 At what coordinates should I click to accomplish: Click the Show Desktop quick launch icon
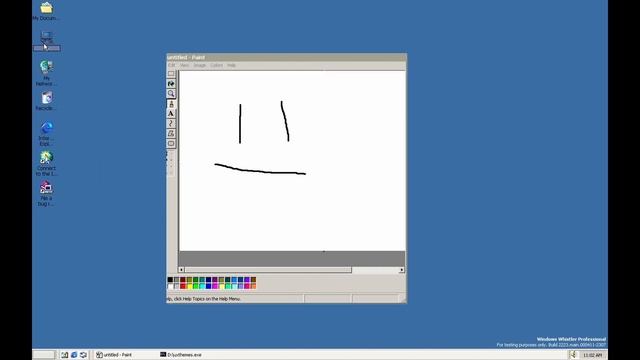pos(64,355)
